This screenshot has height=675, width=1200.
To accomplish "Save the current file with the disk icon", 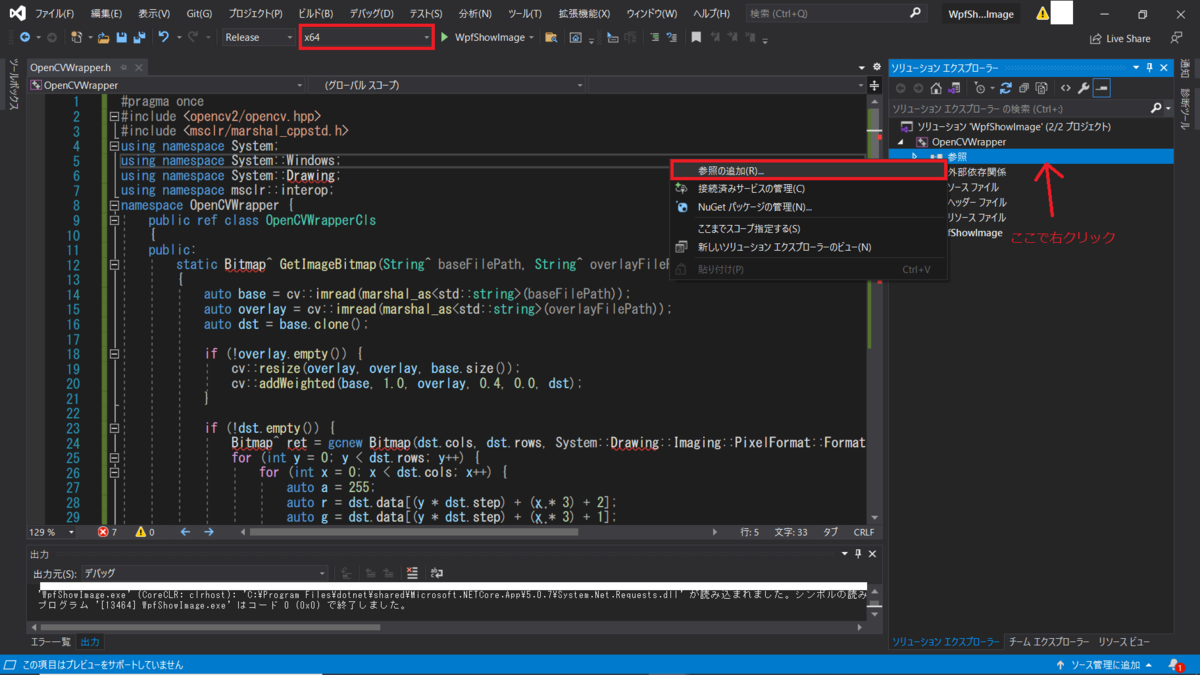I will click(x=121, y=37).
